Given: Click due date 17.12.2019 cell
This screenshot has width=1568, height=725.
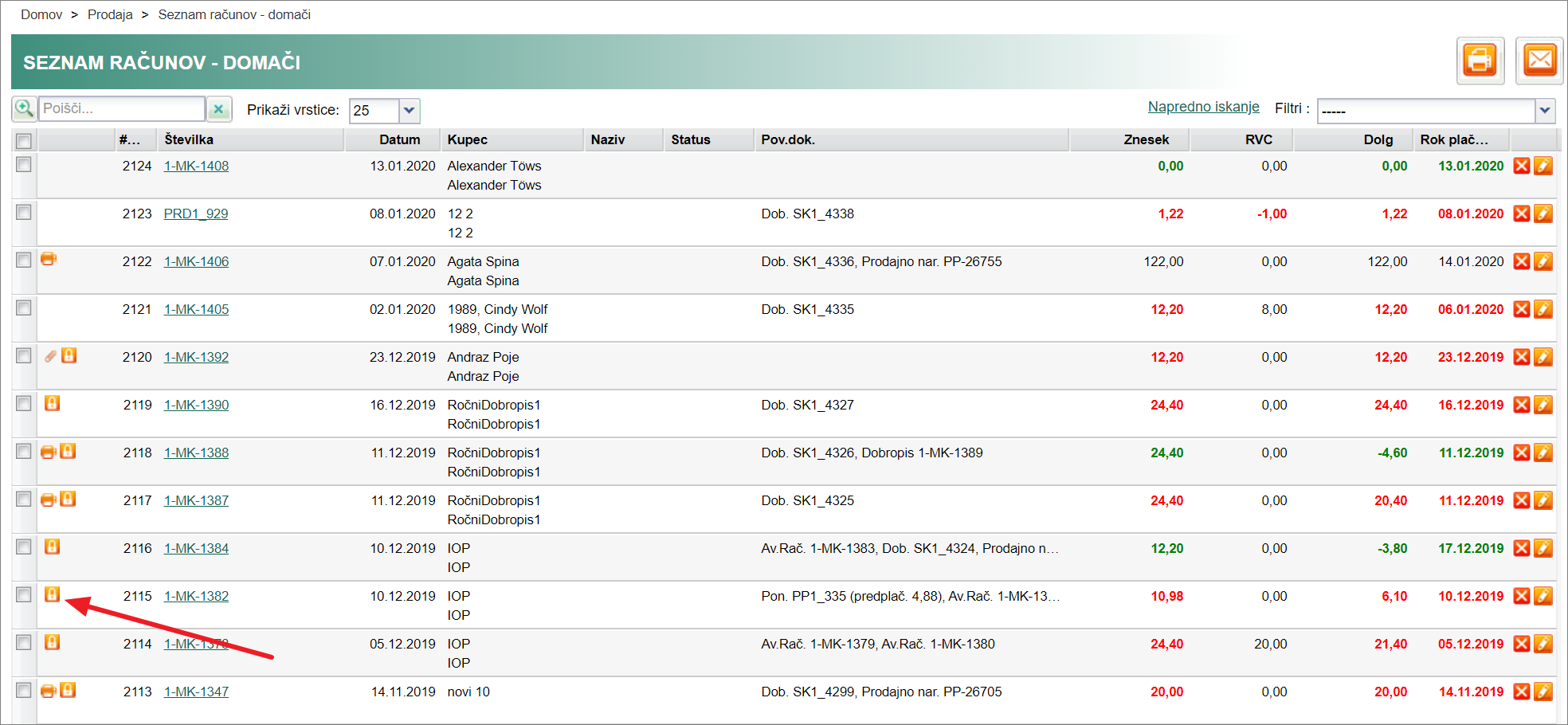Looking at the screenshot, I should click(1471, 548).
